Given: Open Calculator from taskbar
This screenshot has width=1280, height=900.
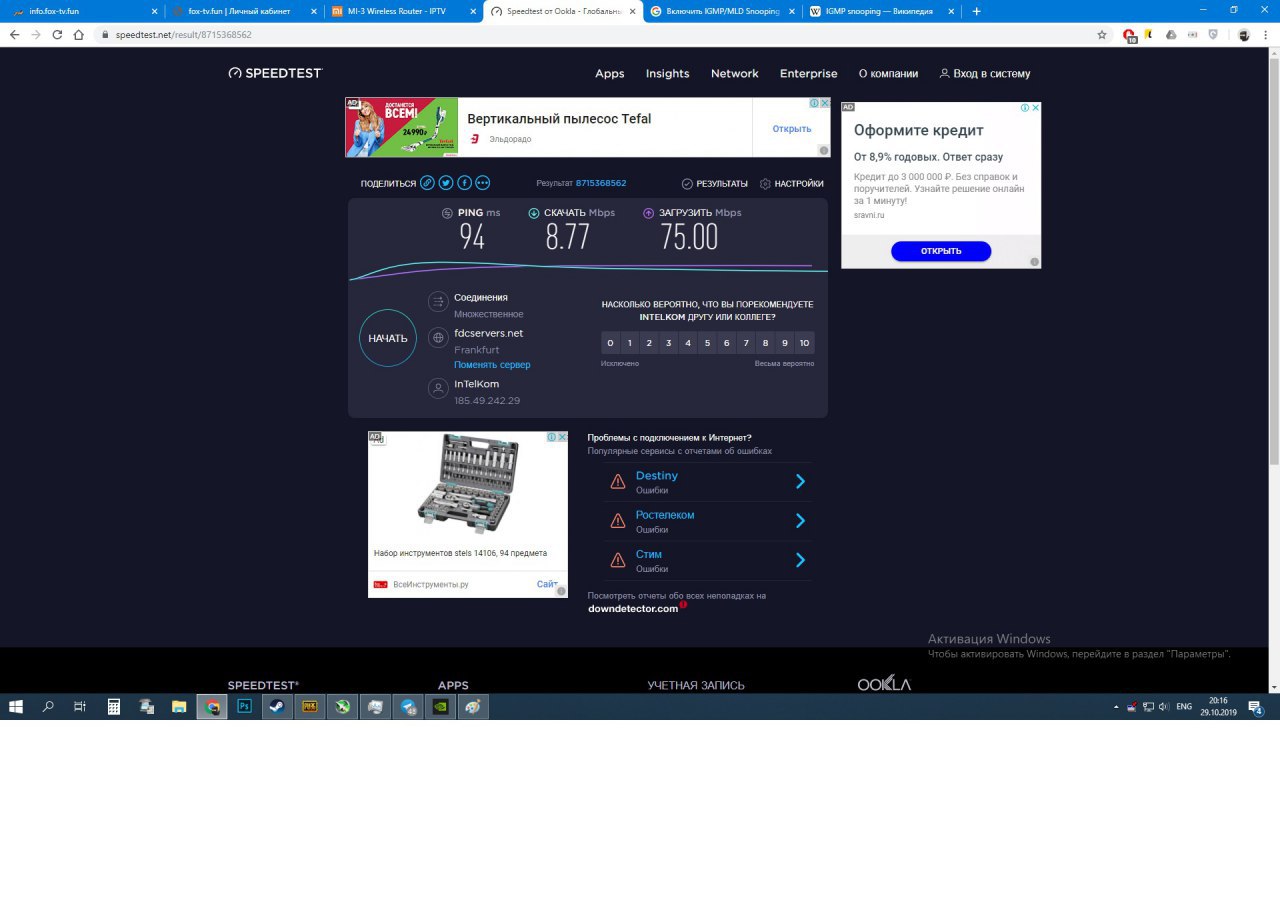Looking at the screenshot, I should (x=114, y=706).
